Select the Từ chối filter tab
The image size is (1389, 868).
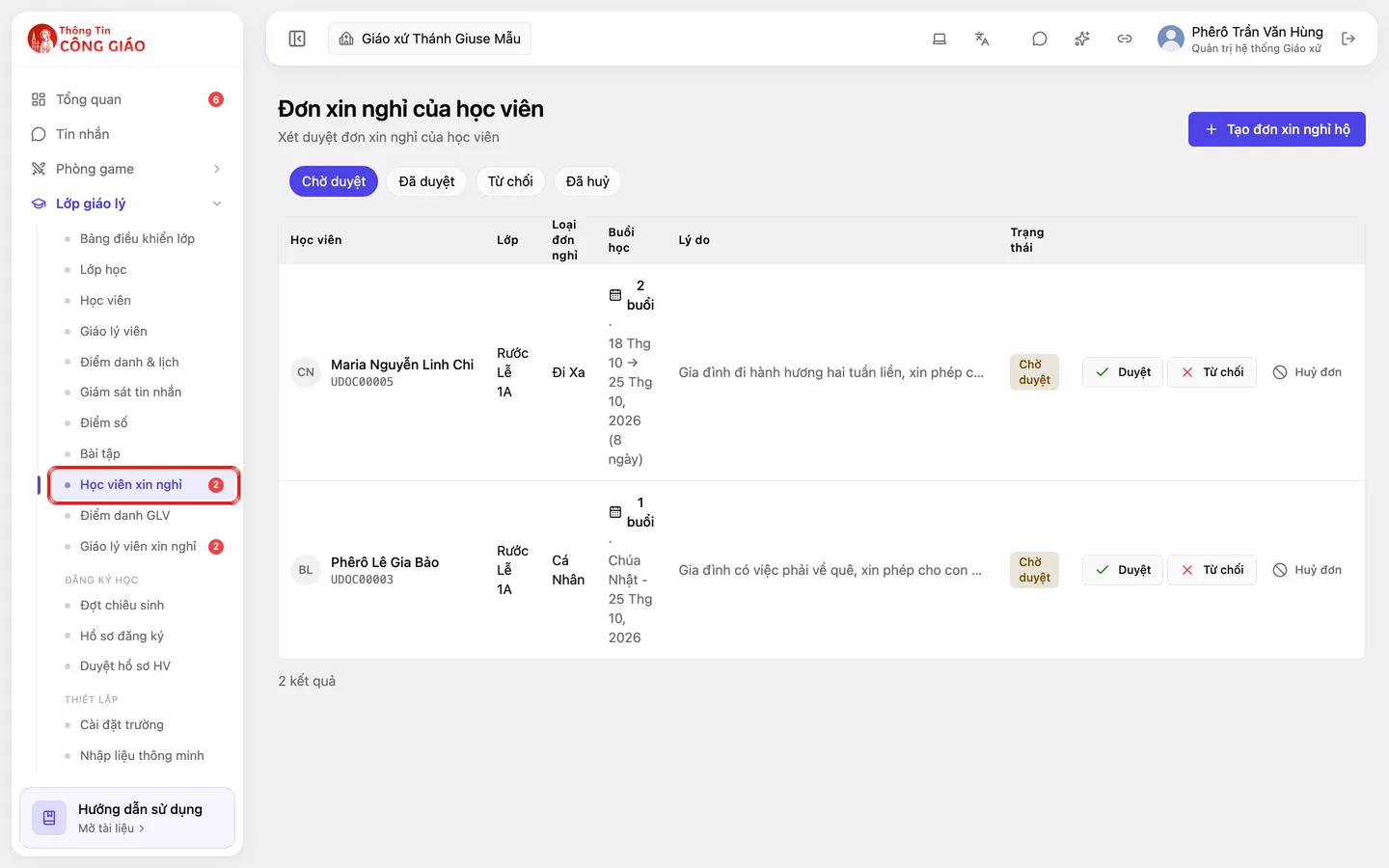pyautogui.click(x=510, y=181)
